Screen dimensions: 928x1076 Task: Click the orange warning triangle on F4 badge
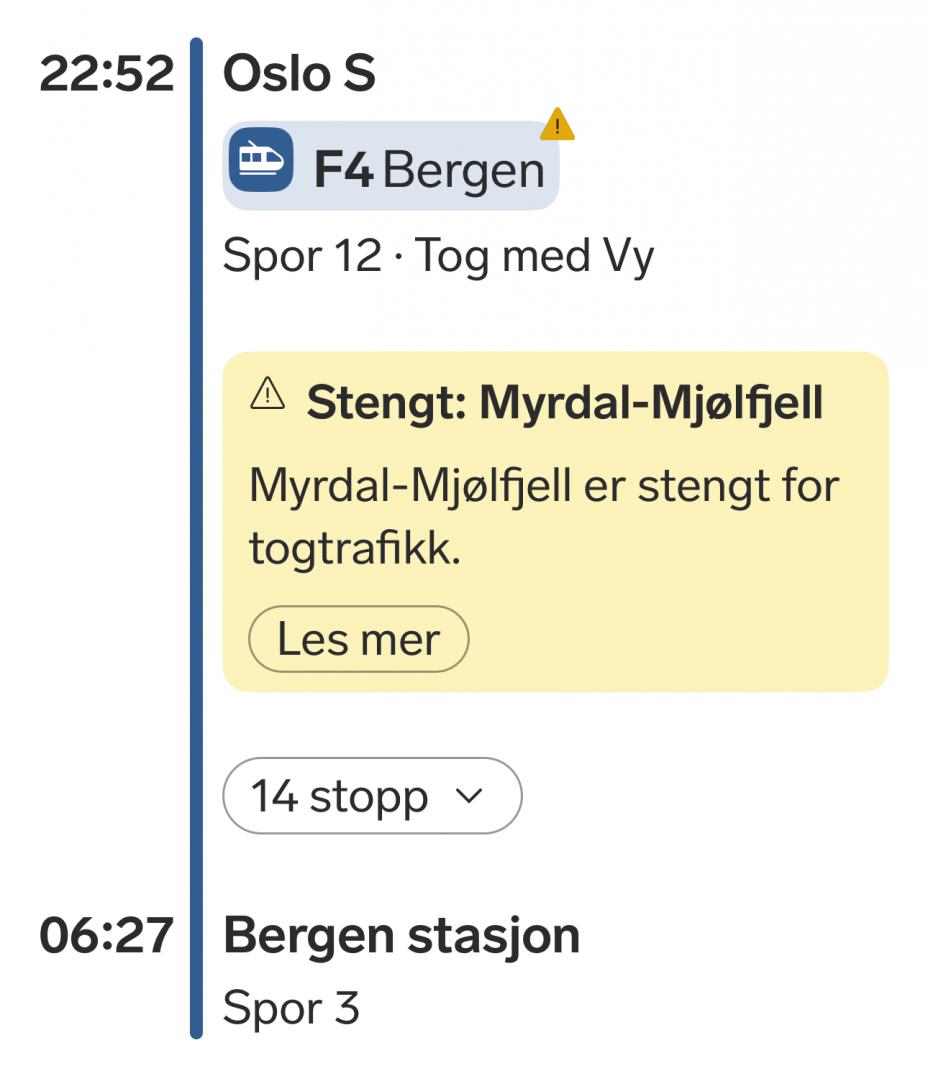[x=557, y=127]
